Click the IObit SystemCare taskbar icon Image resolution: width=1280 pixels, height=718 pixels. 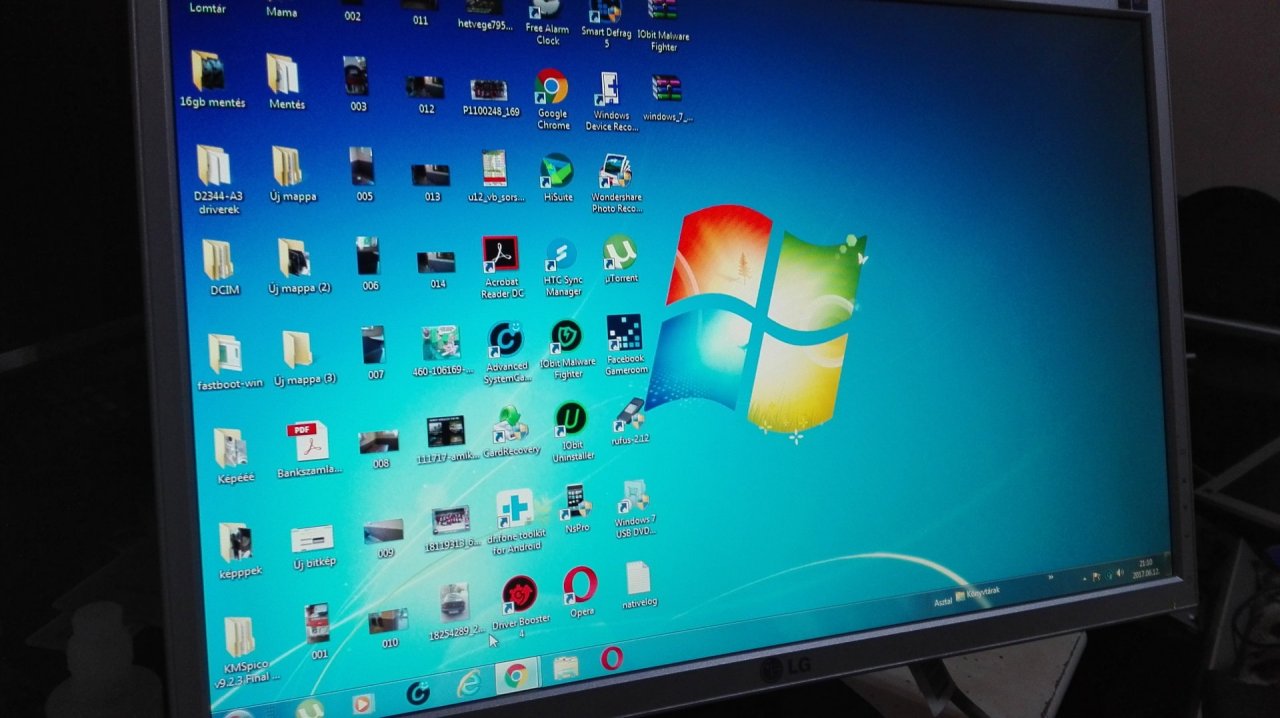tap(418, 693)
